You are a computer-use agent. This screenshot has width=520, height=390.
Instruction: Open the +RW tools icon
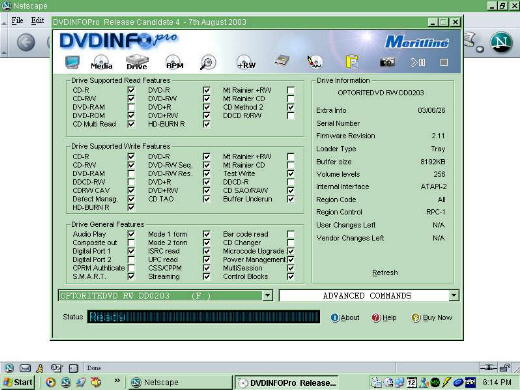pyautogui.click(x=246, y=62)
